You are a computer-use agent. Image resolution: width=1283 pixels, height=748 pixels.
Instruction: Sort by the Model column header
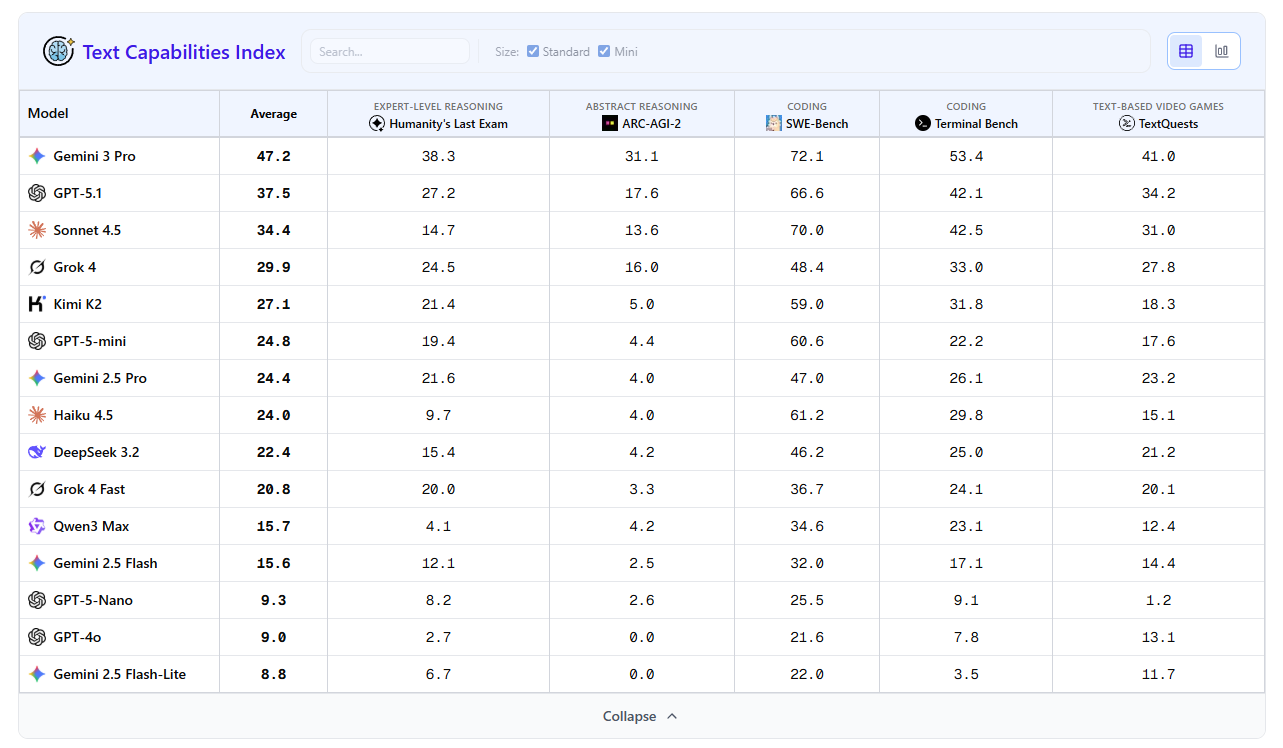click(119, 114)
